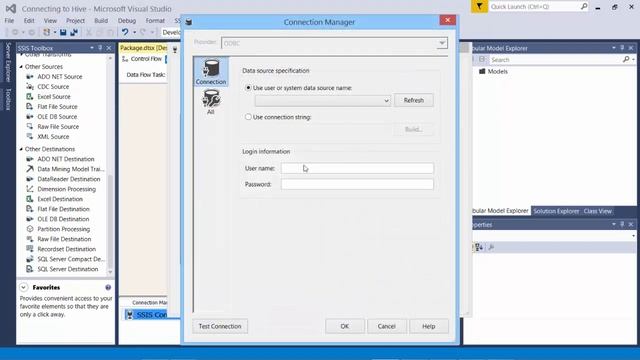Screen dimensions: 640x360
Task: Open the Tabular Model Explorer window options dropdown
Action: (x=613, y=48)
